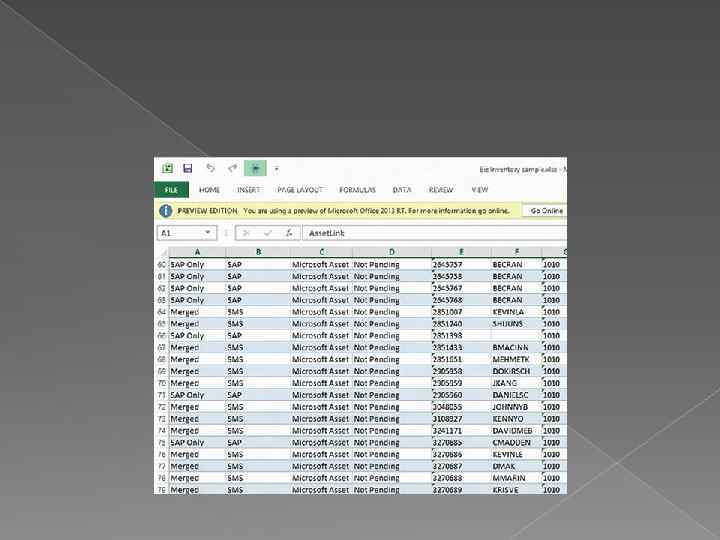Select row 60 header
The image size is (720, 540).
click(162, 264)
